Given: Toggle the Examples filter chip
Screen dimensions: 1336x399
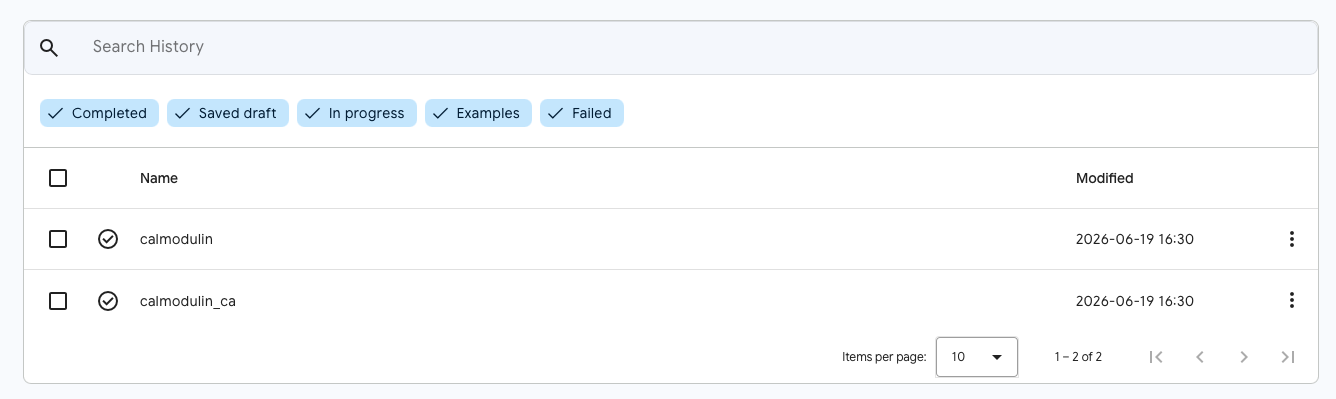Looking at the screenshot, I should point(478,113).
